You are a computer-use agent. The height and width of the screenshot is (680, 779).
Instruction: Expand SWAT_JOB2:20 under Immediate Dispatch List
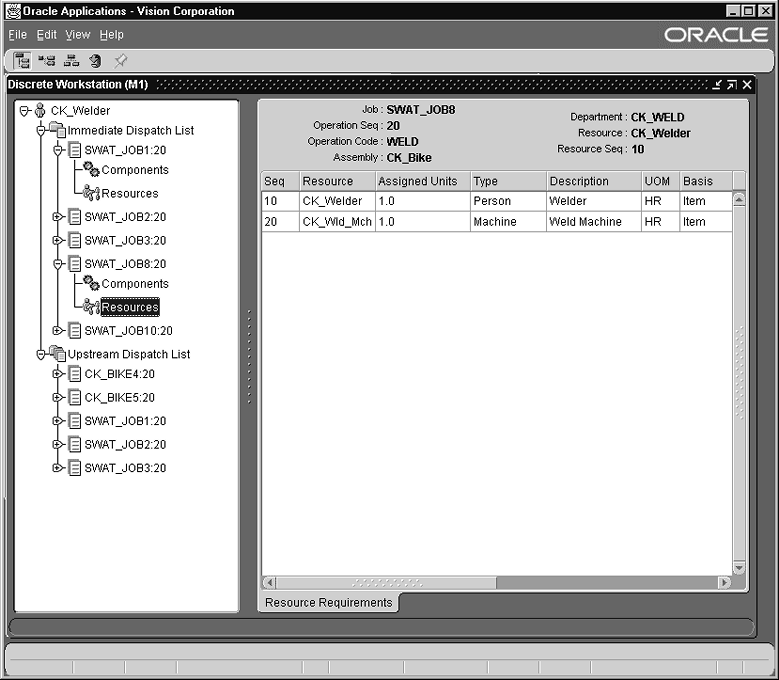(x=58, y=217)
